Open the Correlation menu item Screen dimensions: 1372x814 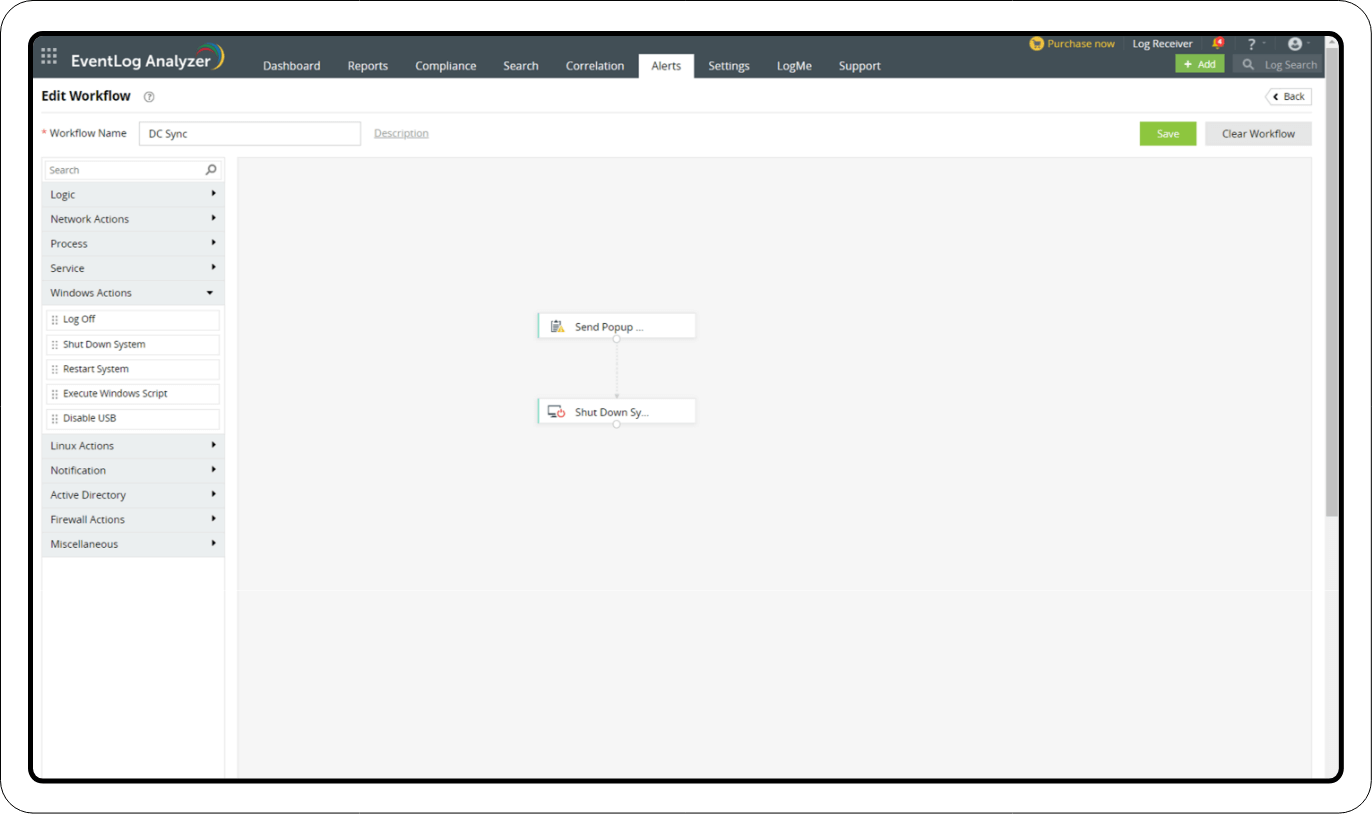coord(594,65)
